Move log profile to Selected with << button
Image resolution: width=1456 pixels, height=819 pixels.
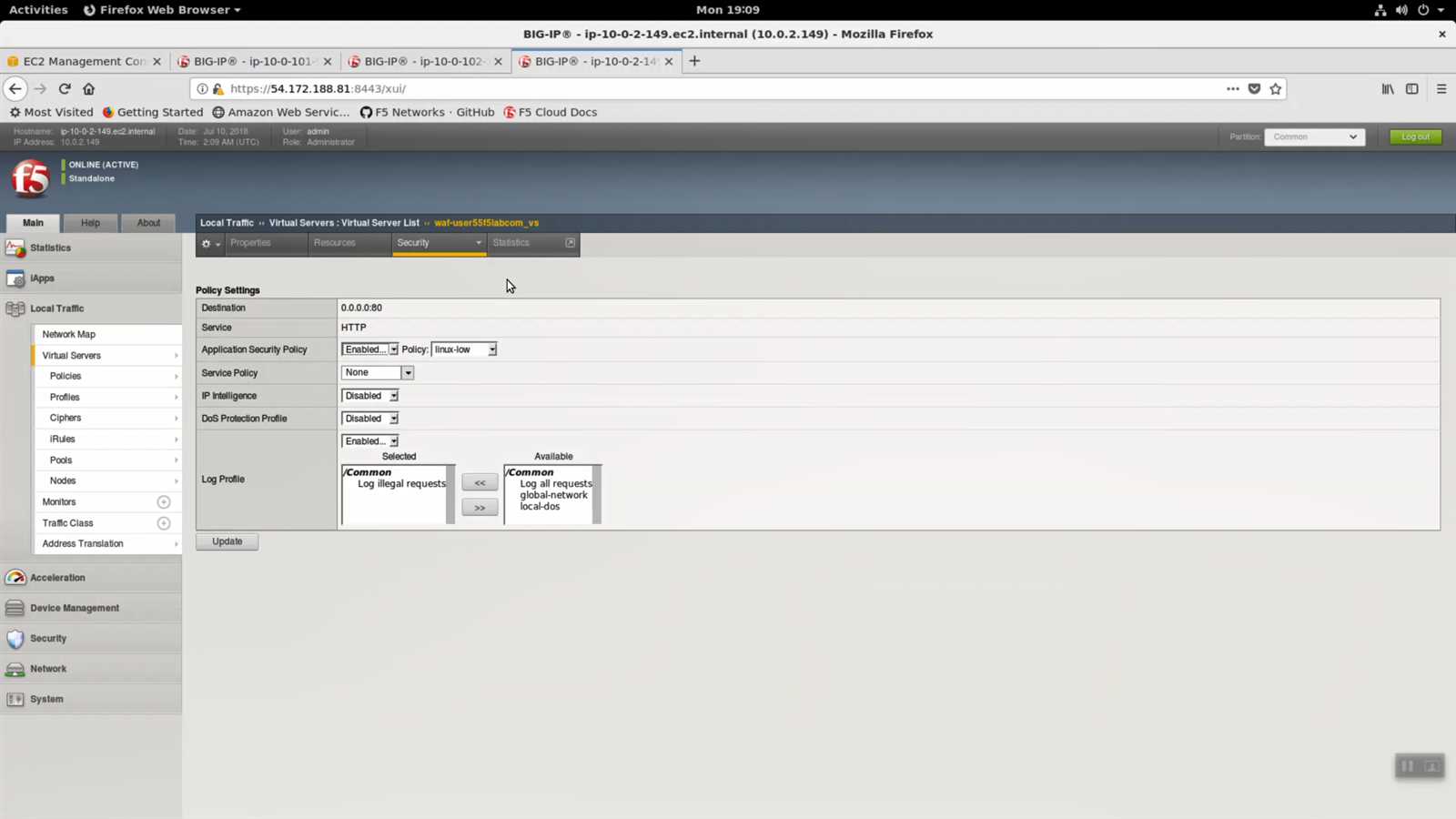coord(480,483)
